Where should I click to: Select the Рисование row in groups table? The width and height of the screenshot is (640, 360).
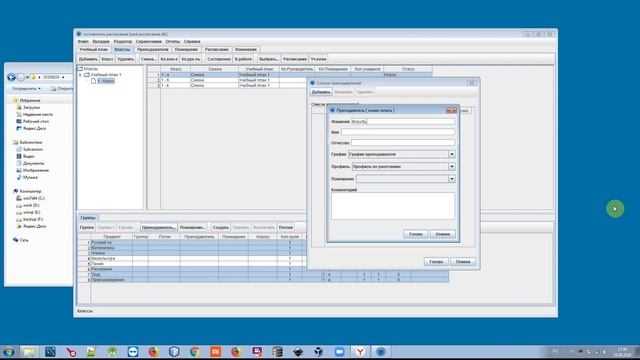click(263, 269)
